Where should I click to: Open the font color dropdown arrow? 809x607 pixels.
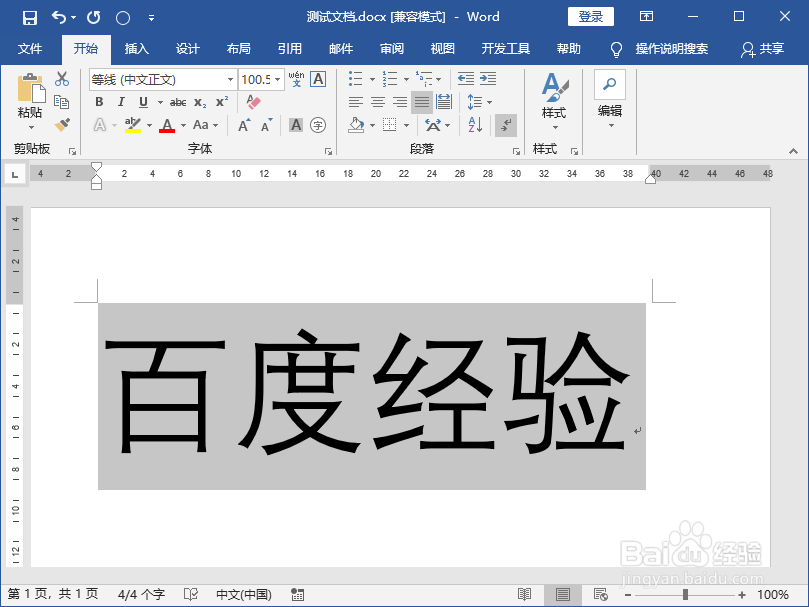[x=183, y=125]
